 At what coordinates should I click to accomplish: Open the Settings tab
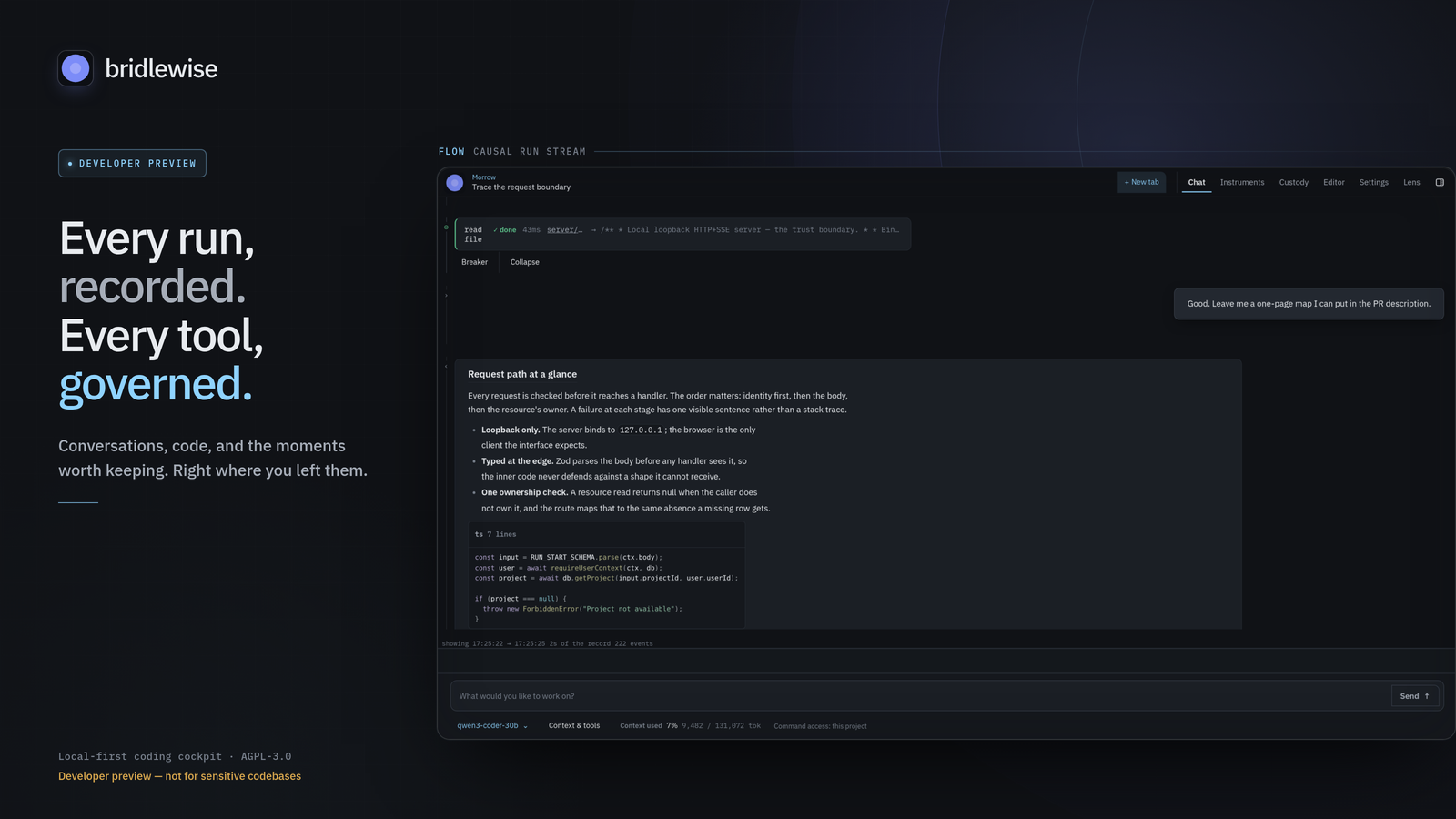[x=1373, y=182]
